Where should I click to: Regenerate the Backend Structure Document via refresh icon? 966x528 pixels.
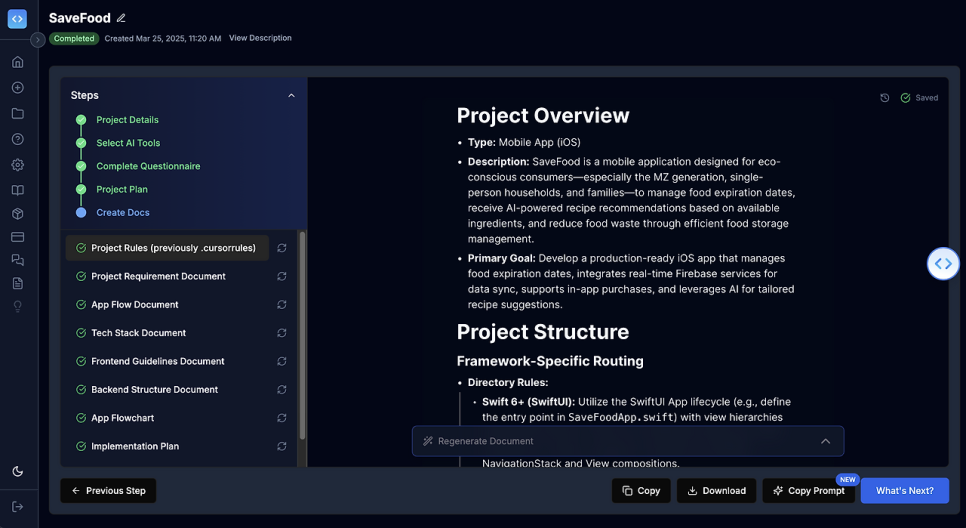point(282,389)
